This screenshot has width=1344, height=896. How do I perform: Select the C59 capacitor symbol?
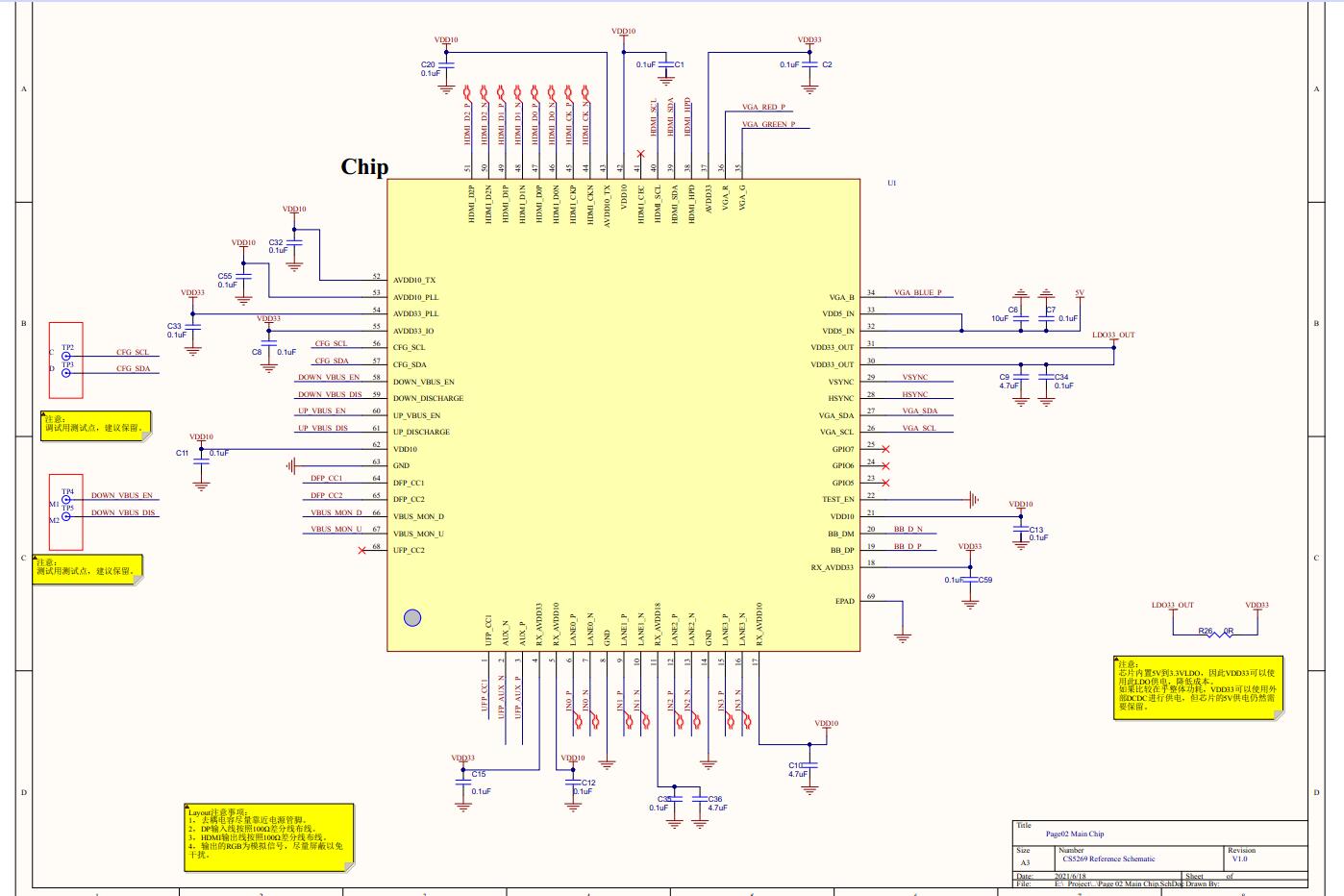pos(970,580)
